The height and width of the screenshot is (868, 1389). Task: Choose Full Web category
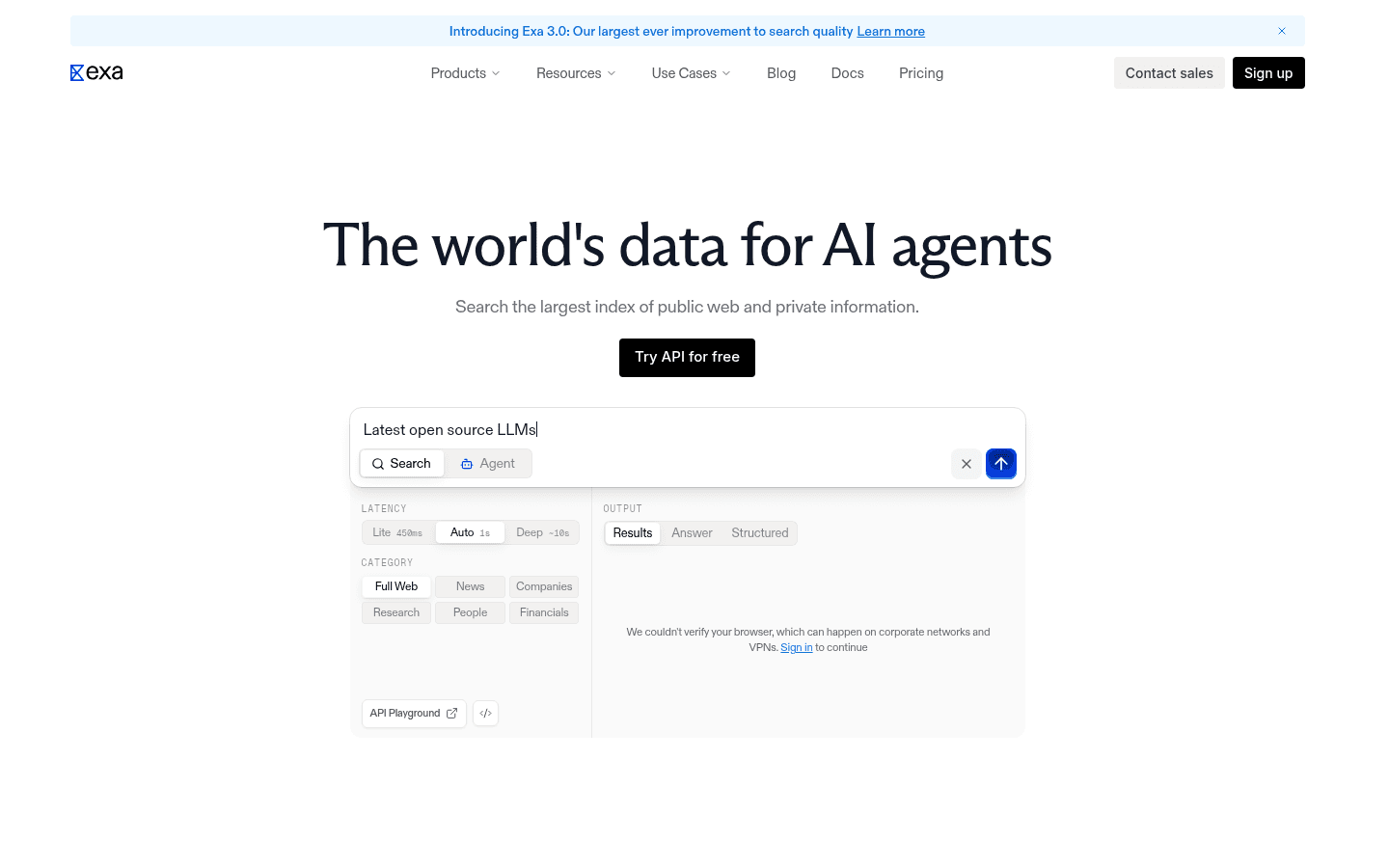pos(396,586)
